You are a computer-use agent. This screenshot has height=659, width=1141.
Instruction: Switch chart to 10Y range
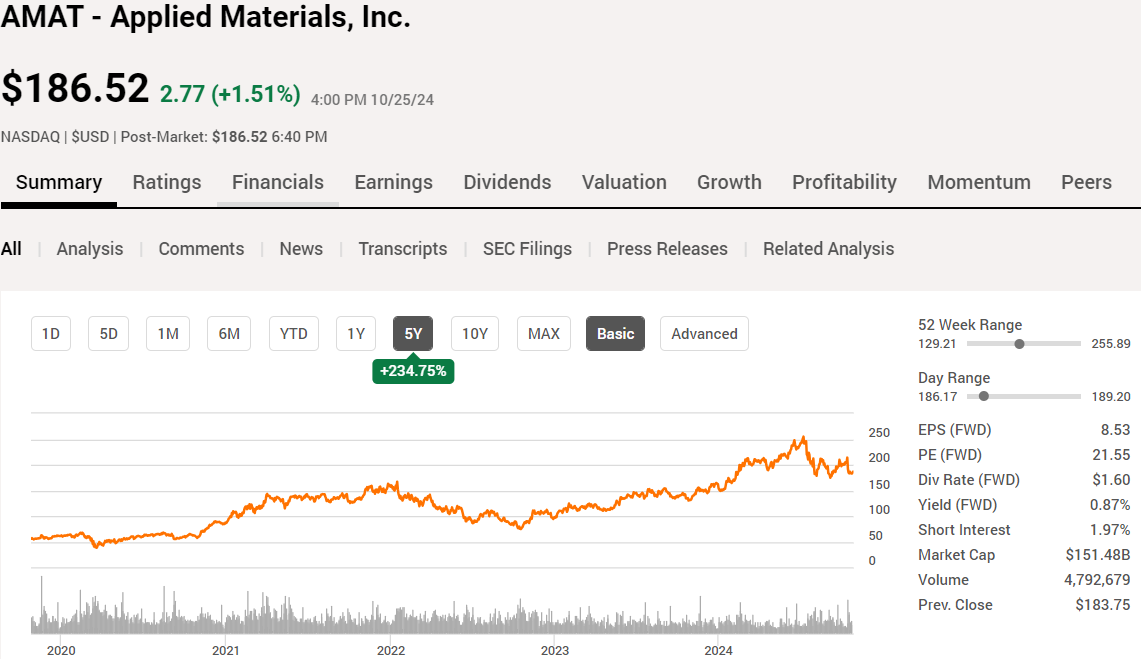475,334
